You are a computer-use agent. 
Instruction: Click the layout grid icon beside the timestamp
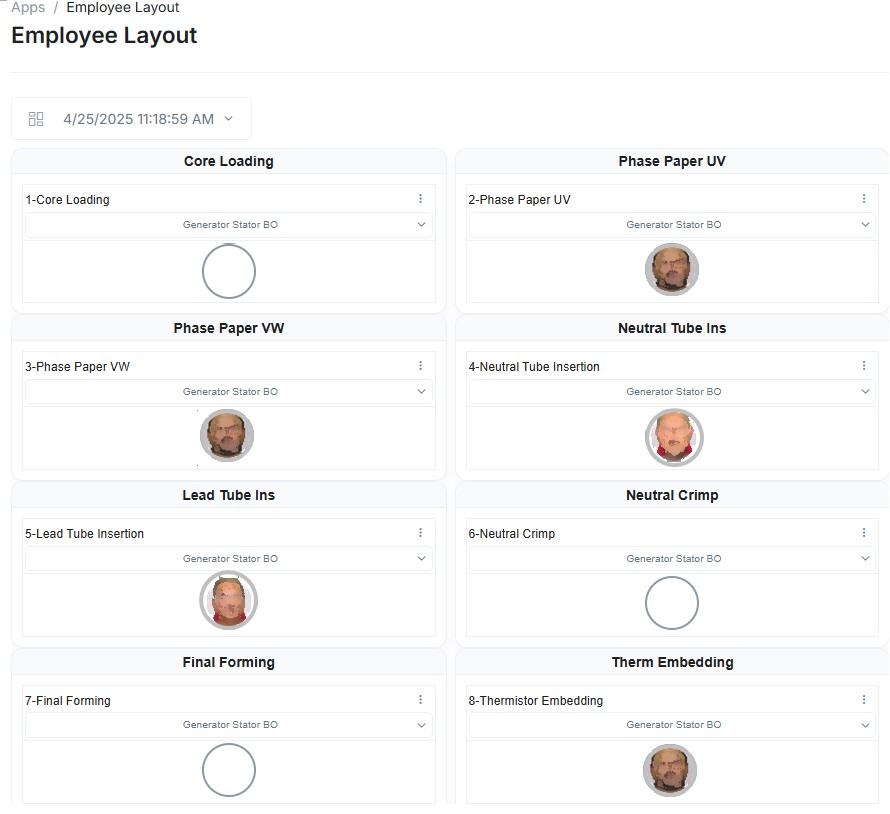point(35,118)
